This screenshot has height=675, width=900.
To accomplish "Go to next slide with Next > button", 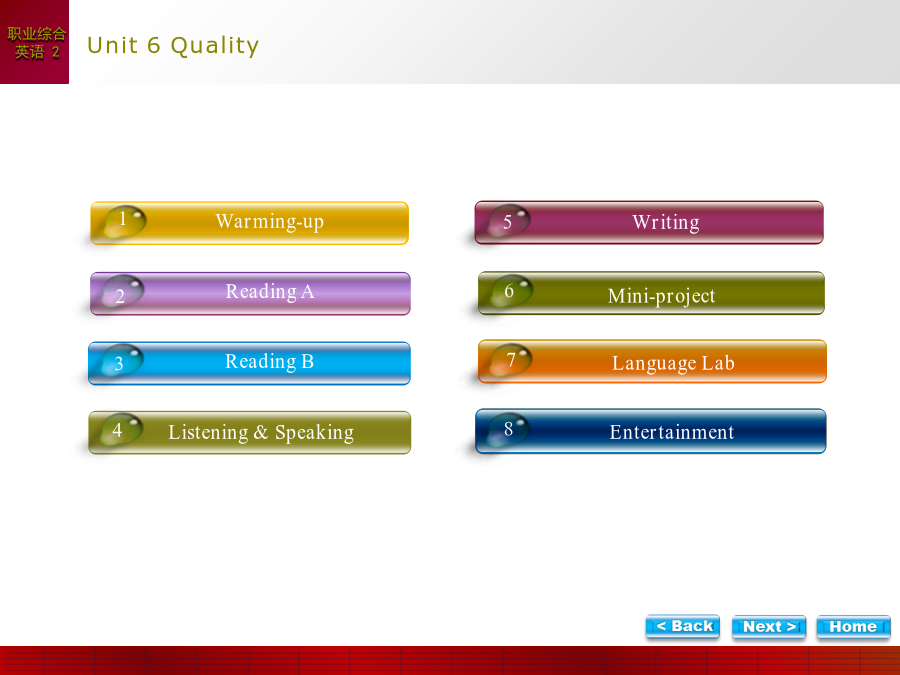I will point(769,627).
